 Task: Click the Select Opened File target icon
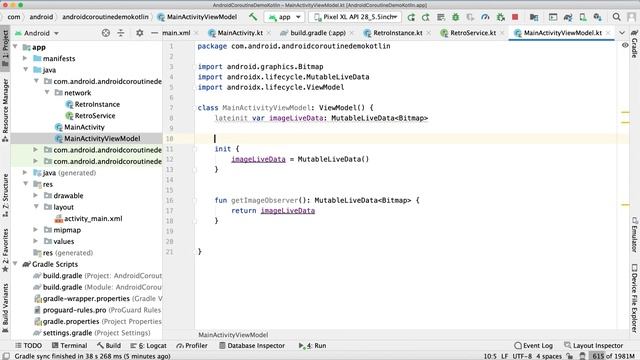point(106,33)
